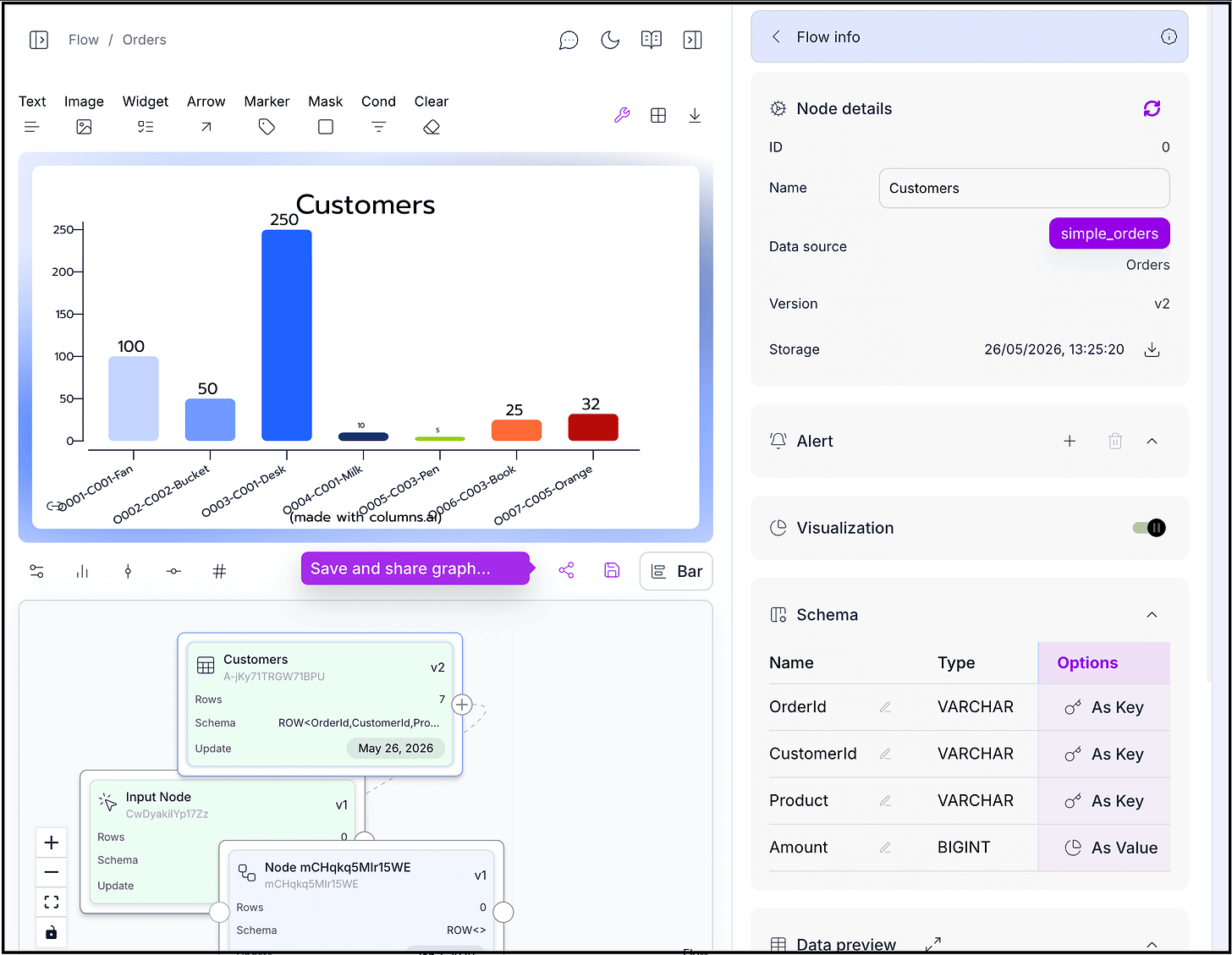Image resolution: width=1232 pixels, height=955 pixels.
Task: Toggle dark mode moon icon
Action: coord(610,40)
